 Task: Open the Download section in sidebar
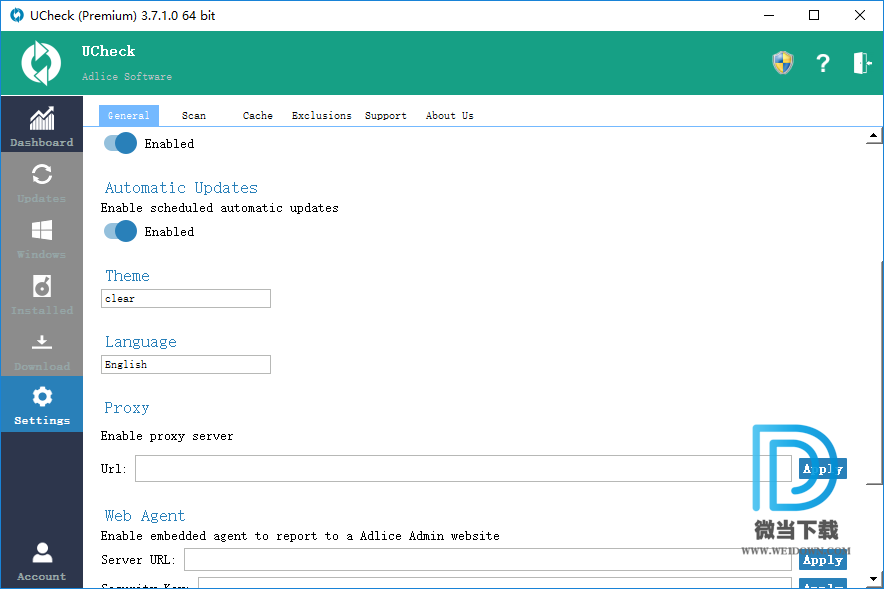pyautogui.click(x=41, y=349)
